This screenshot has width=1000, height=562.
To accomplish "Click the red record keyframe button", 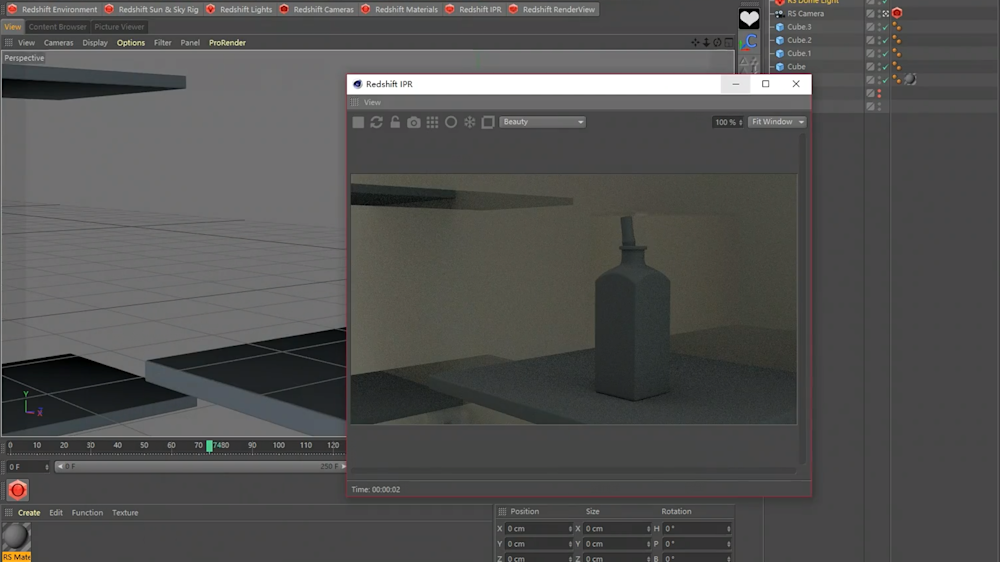I will (17, 490).
